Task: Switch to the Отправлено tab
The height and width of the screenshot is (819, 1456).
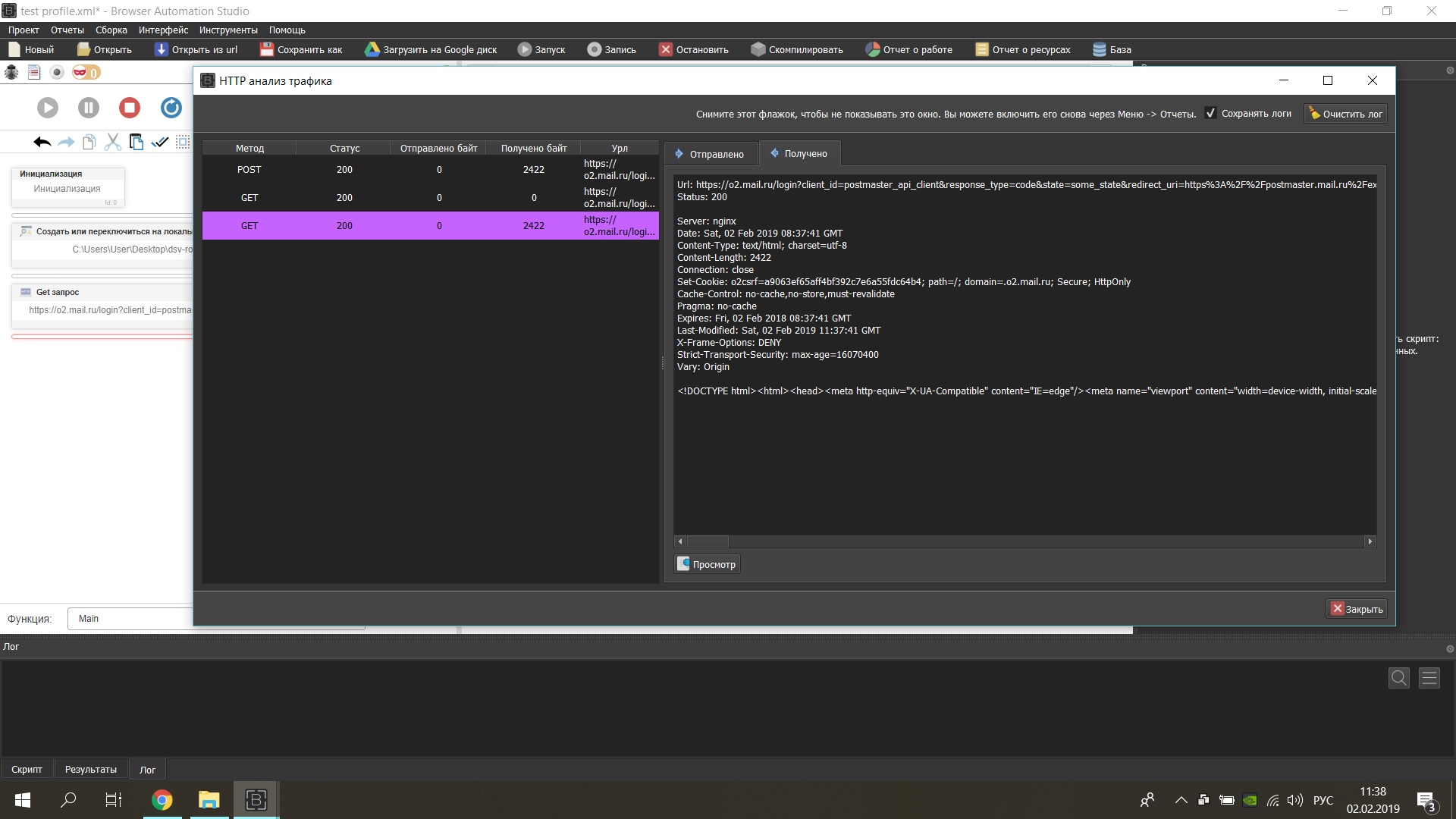Action: pos(710,154)
